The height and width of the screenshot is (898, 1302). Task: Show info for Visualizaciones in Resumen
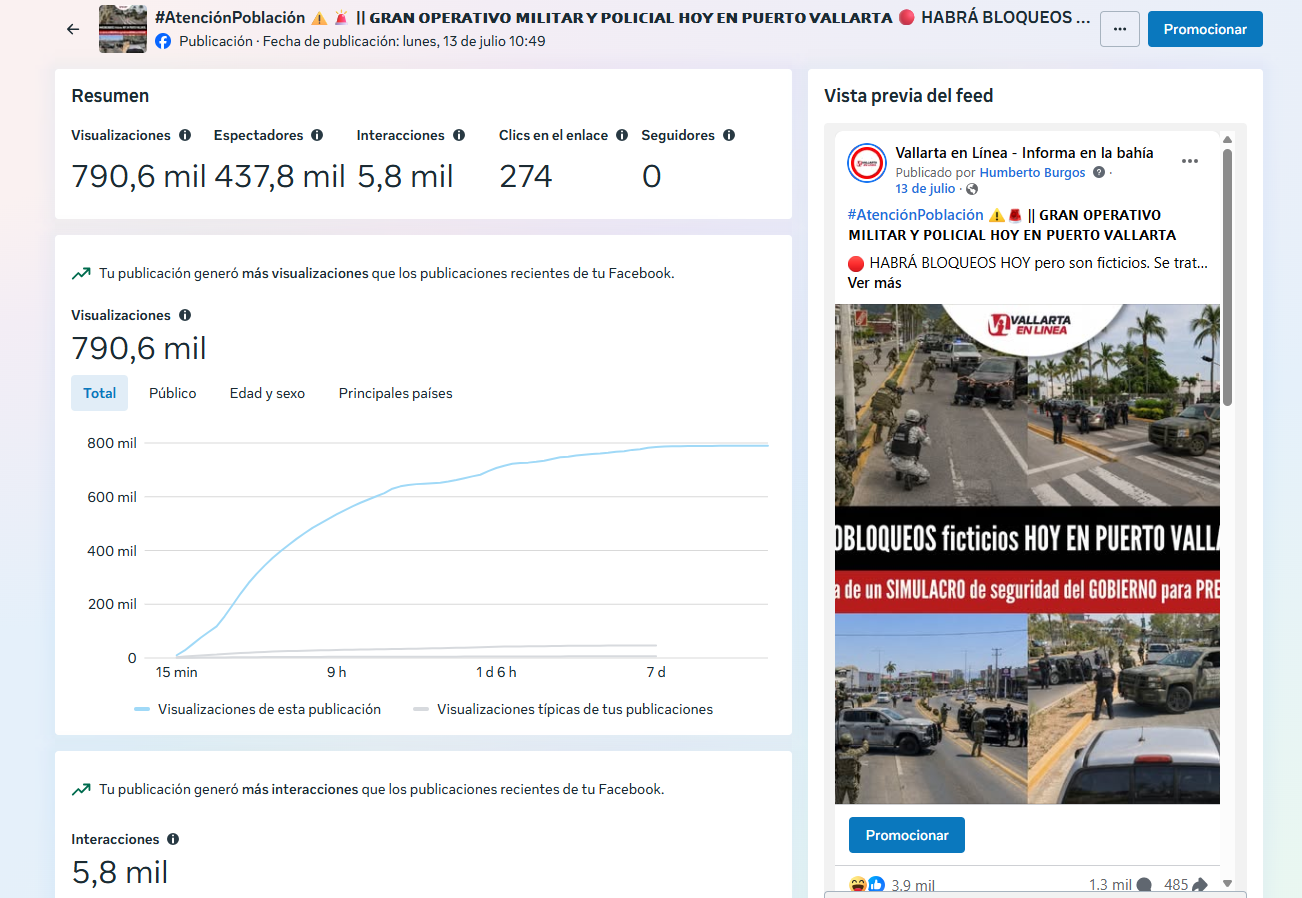click(184, 135)
